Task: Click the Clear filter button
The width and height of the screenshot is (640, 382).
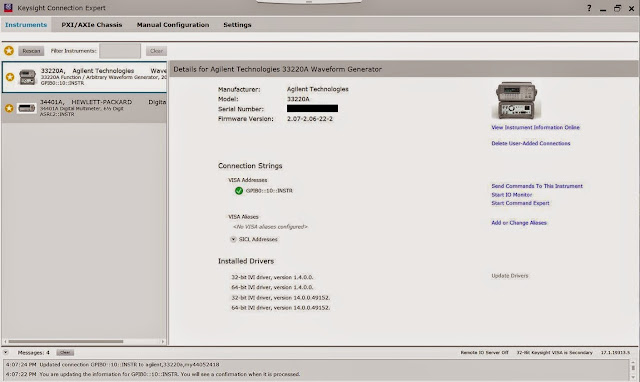Action: click(156, 51)
